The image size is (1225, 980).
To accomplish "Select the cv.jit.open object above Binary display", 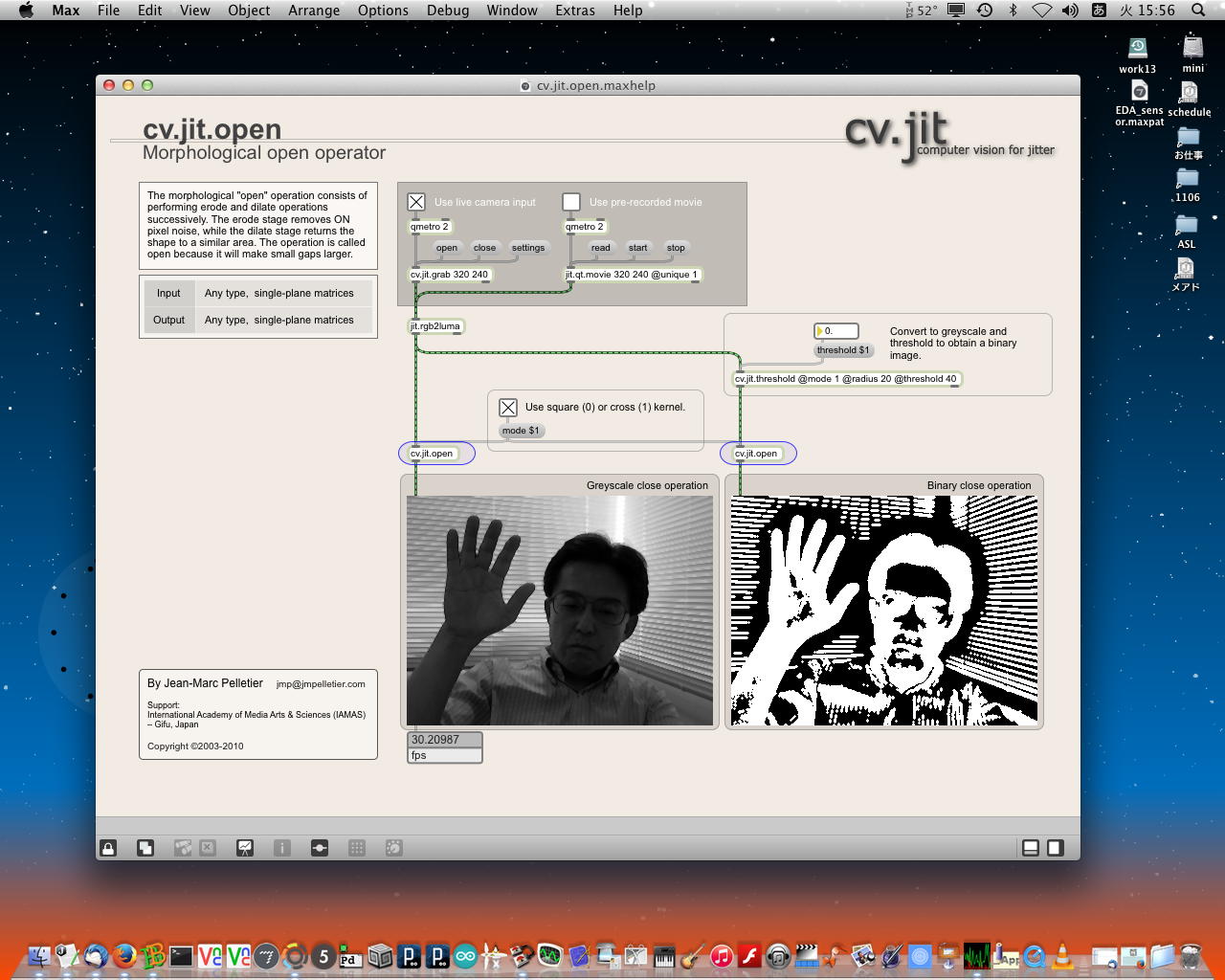I will [x=757, y=454].
